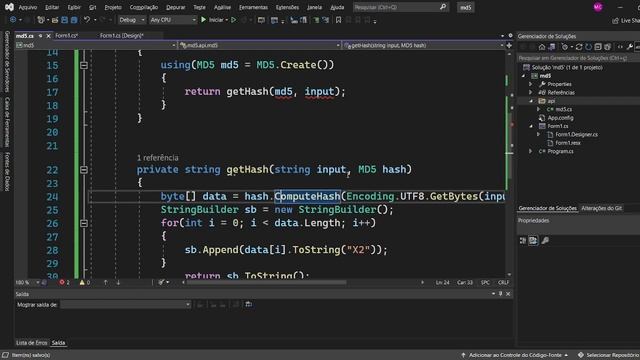Collapse the using block at line 15
The height and width of the screenshot is (360, 640).
click(84, 65)
